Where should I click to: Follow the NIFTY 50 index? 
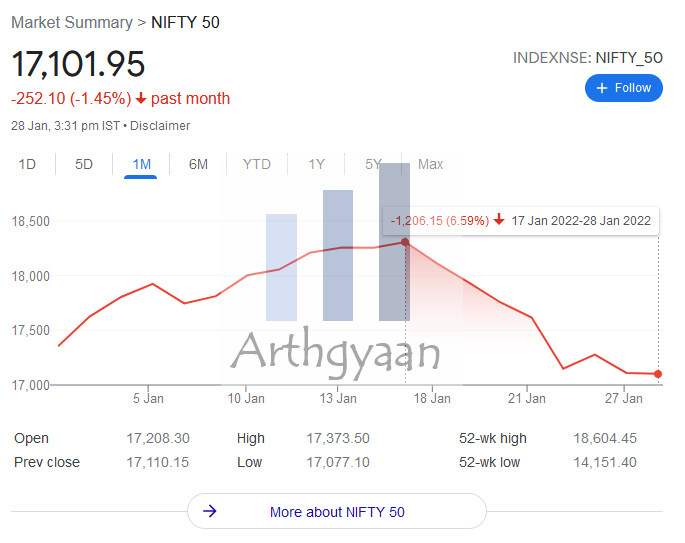(624, 88)
